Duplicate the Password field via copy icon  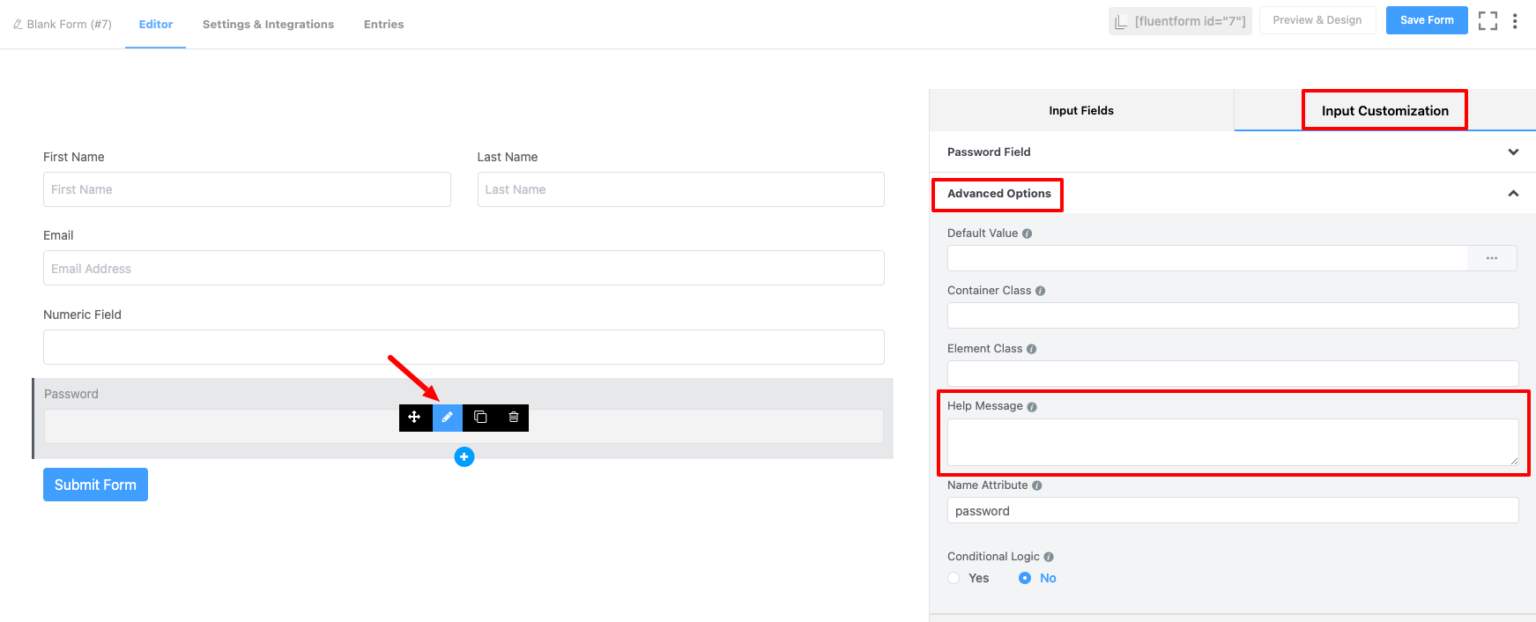[x=479, y=417]
